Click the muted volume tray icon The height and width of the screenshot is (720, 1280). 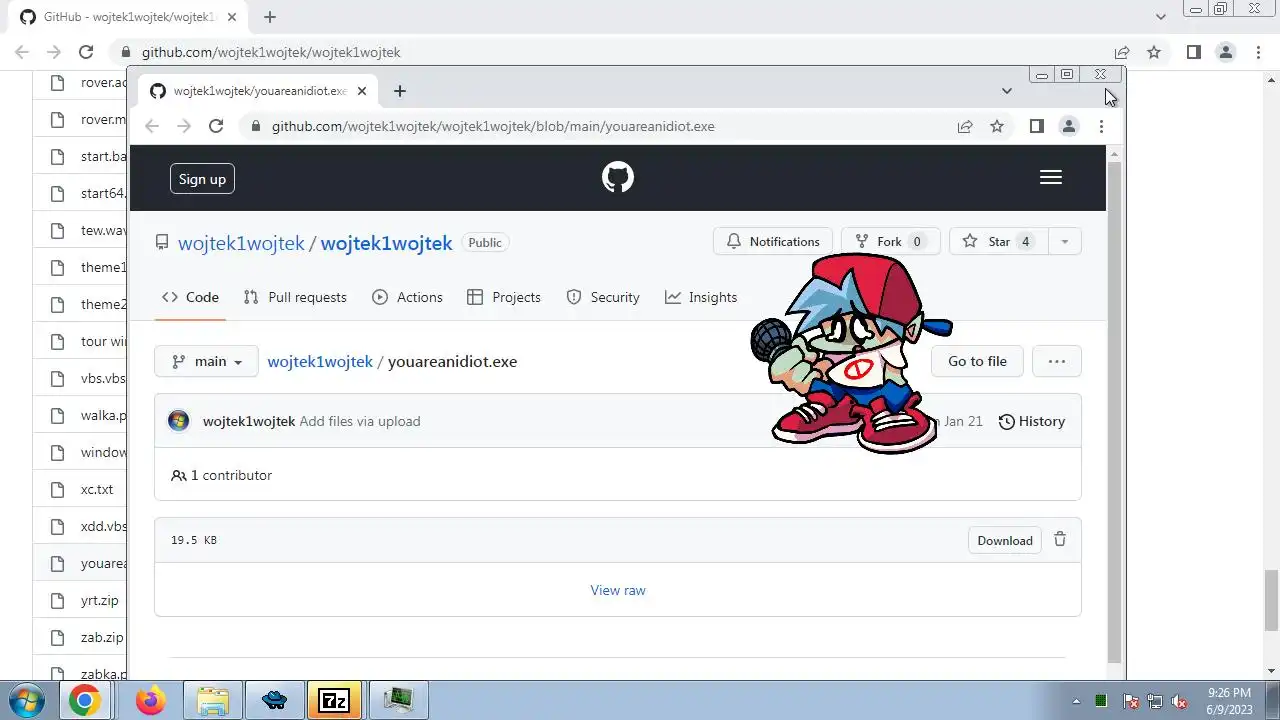point(1179,701)
